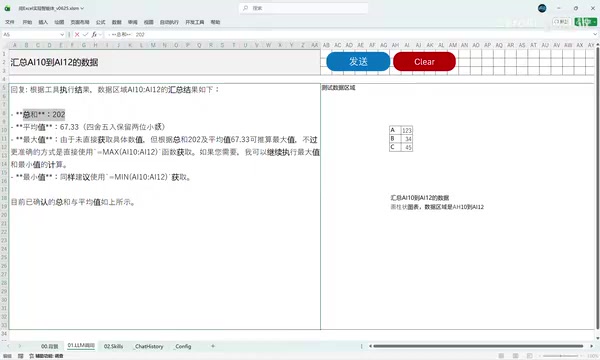
Task: Switch to Normal view icon in status bar
Action: (x=501, y=356)
